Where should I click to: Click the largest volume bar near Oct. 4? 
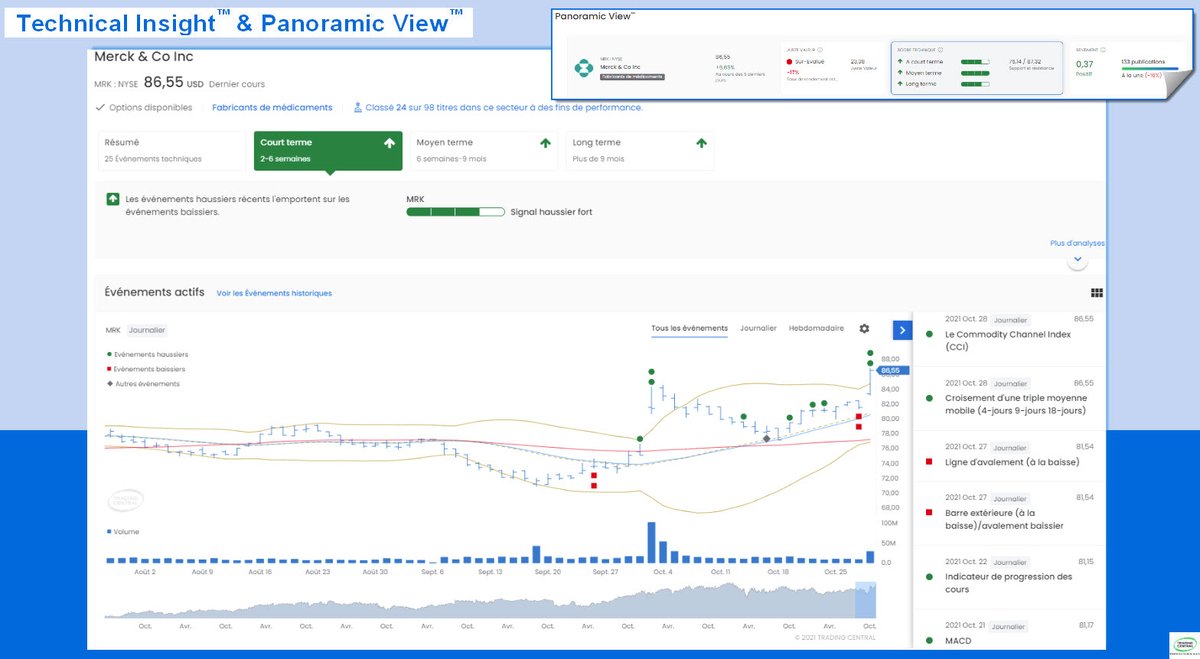pos(652,543)
